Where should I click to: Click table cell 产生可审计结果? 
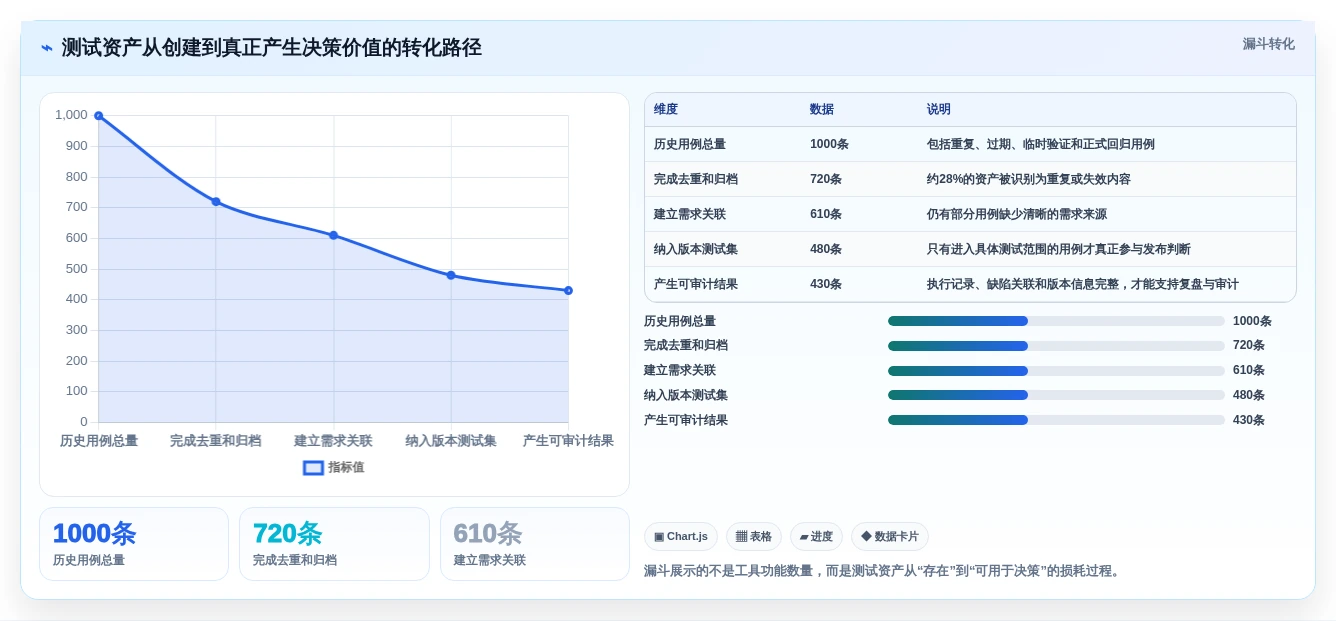pos(696,284)
